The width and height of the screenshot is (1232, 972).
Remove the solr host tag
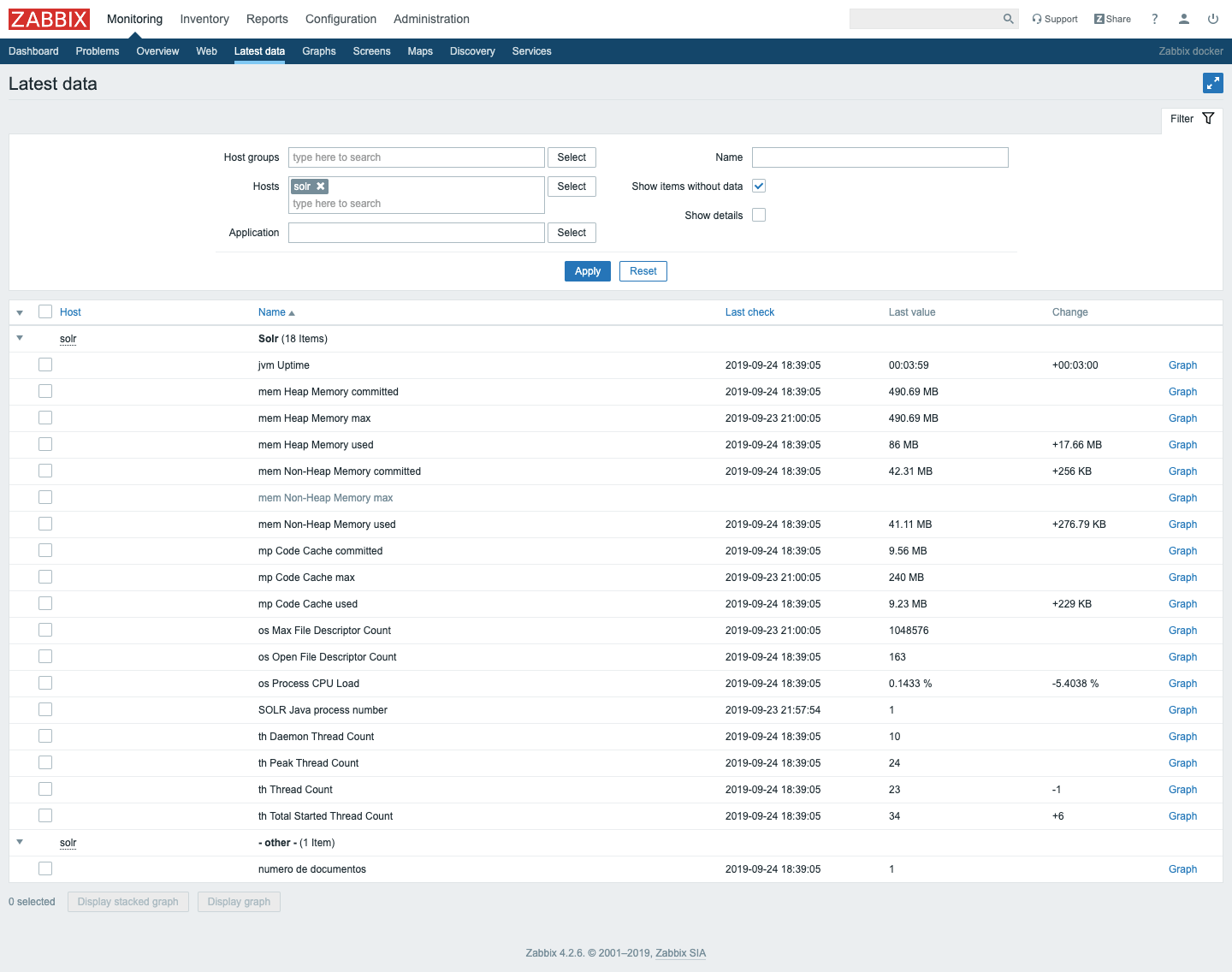click(321, 187)
